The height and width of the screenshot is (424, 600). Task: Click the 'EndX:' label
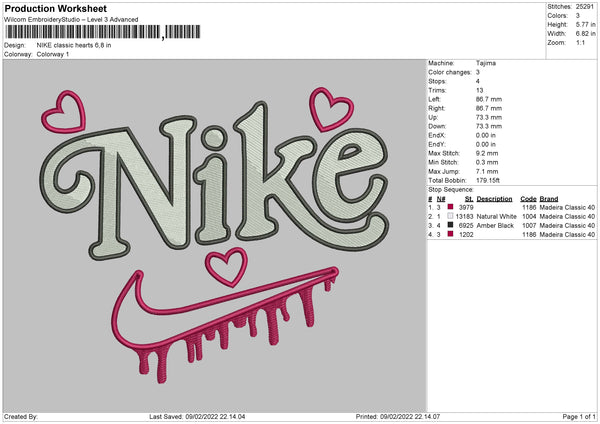point(437,135)
